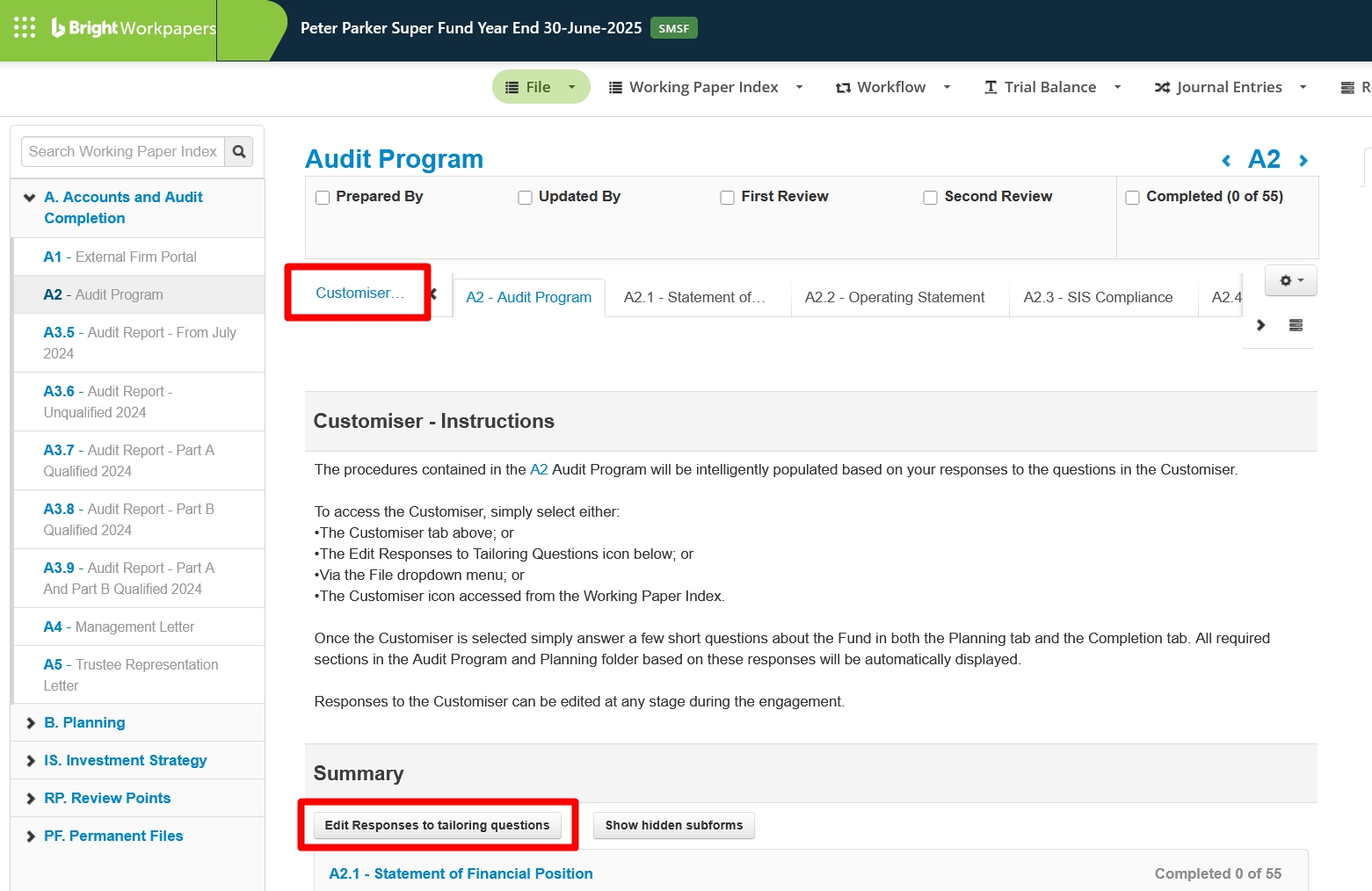
Task: Click Edit Responses to tailoring questions
Action: (x=437, y=825)
